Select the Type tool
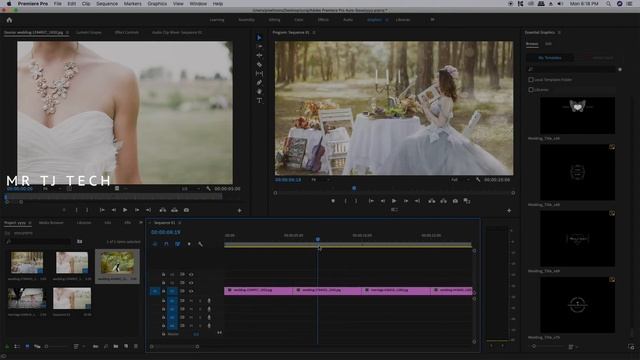The height and width of the screenshot is (360, 640). [x=259, y=100]
